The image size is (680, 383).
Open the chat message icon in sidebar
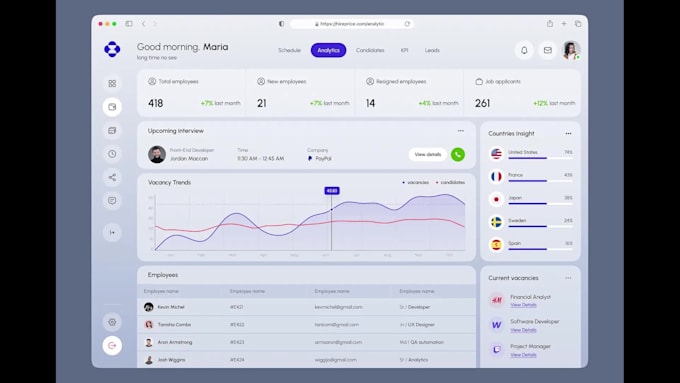[x=112, y=200]
